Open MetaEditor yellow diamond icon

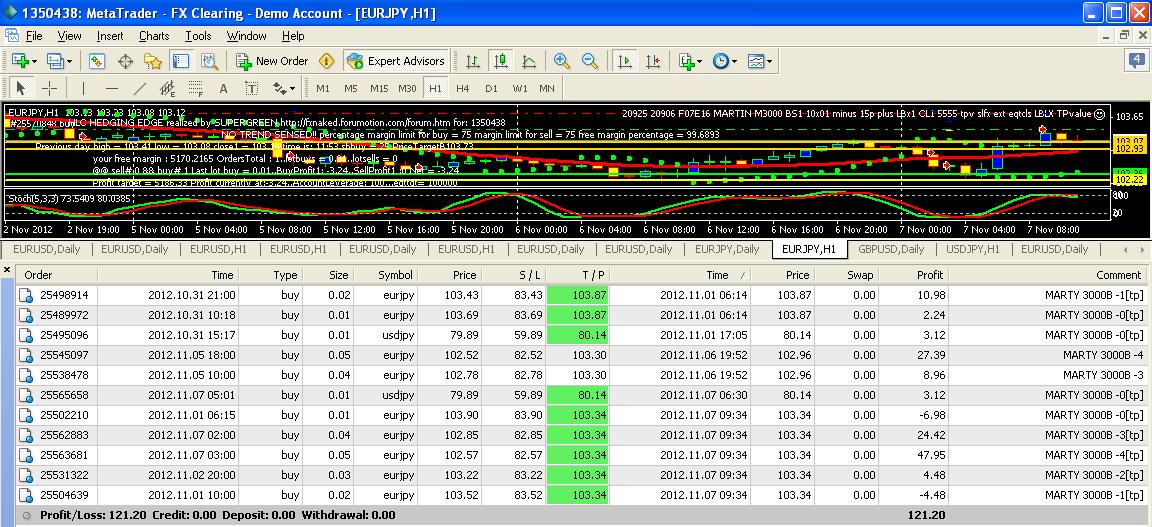pyautogui.click(x=327, y=61)
